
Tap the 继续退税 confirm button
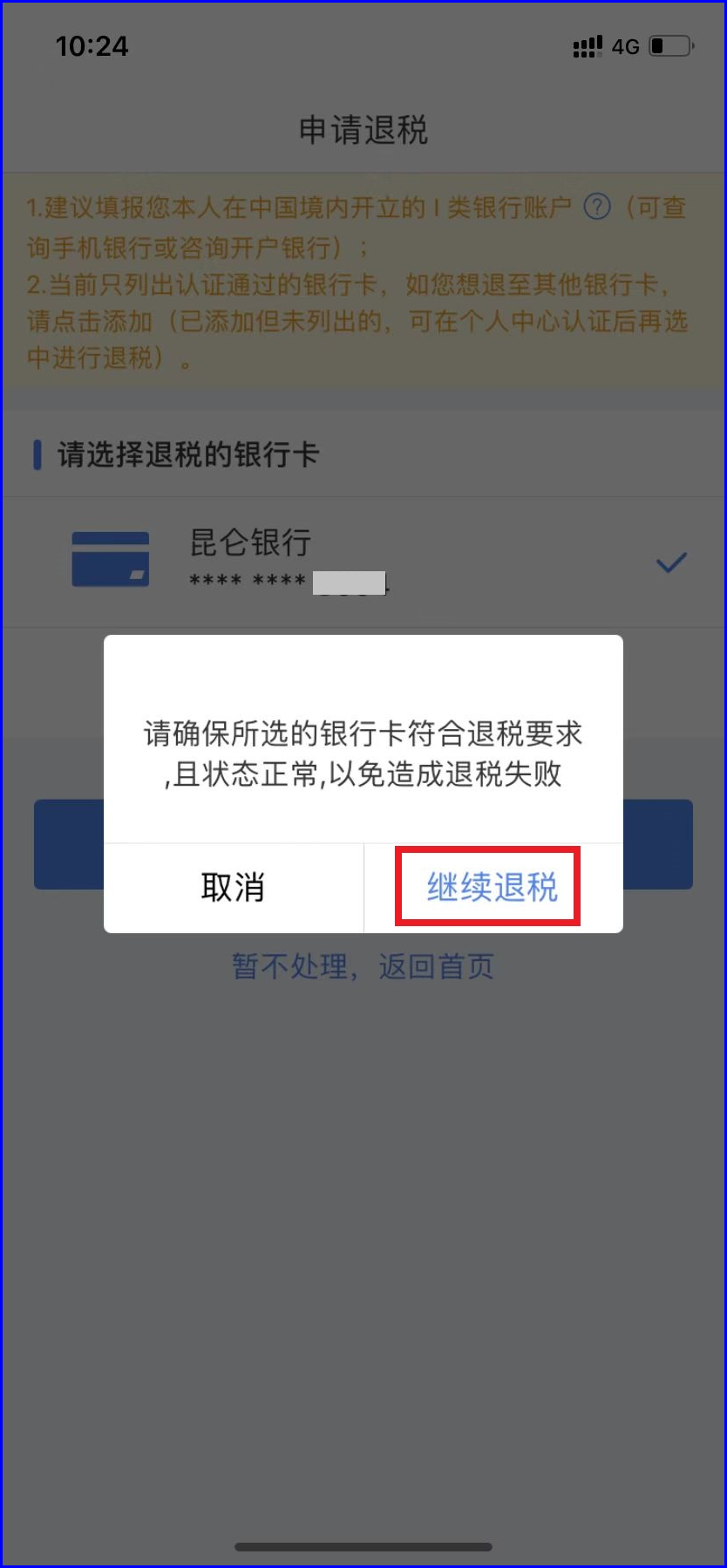point(493,888)
